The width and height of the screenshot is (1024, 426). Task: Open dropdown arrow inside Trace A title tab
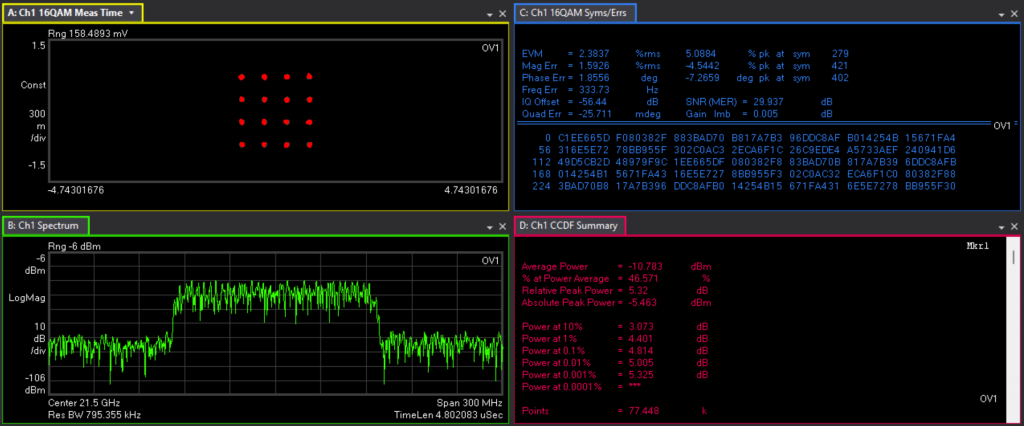(132, 13)
